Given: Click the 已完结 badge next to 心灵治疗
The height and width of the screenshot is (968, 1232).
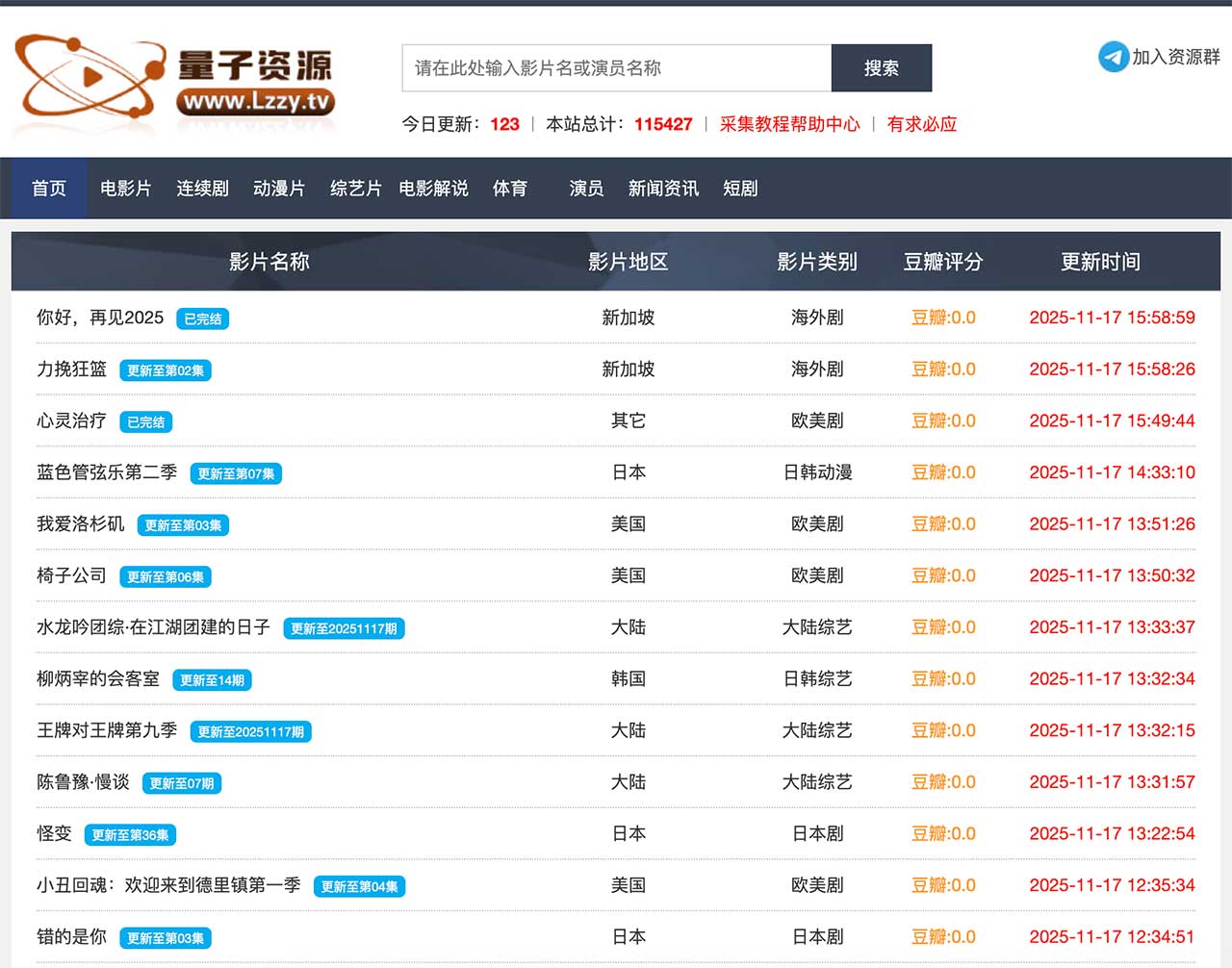Looking at the screenshot, I should [x=146, y=422].
